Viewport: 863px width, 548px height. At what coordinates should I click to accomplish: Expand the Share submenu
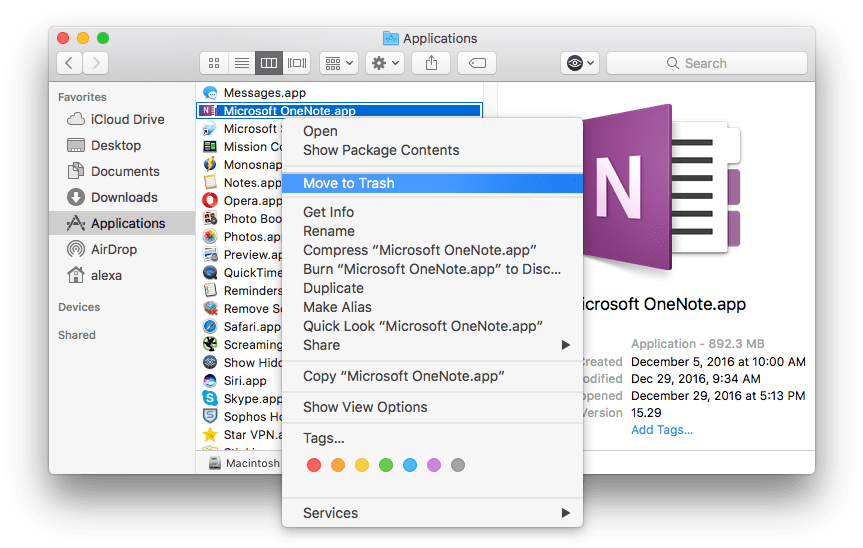tap(432, 345)
